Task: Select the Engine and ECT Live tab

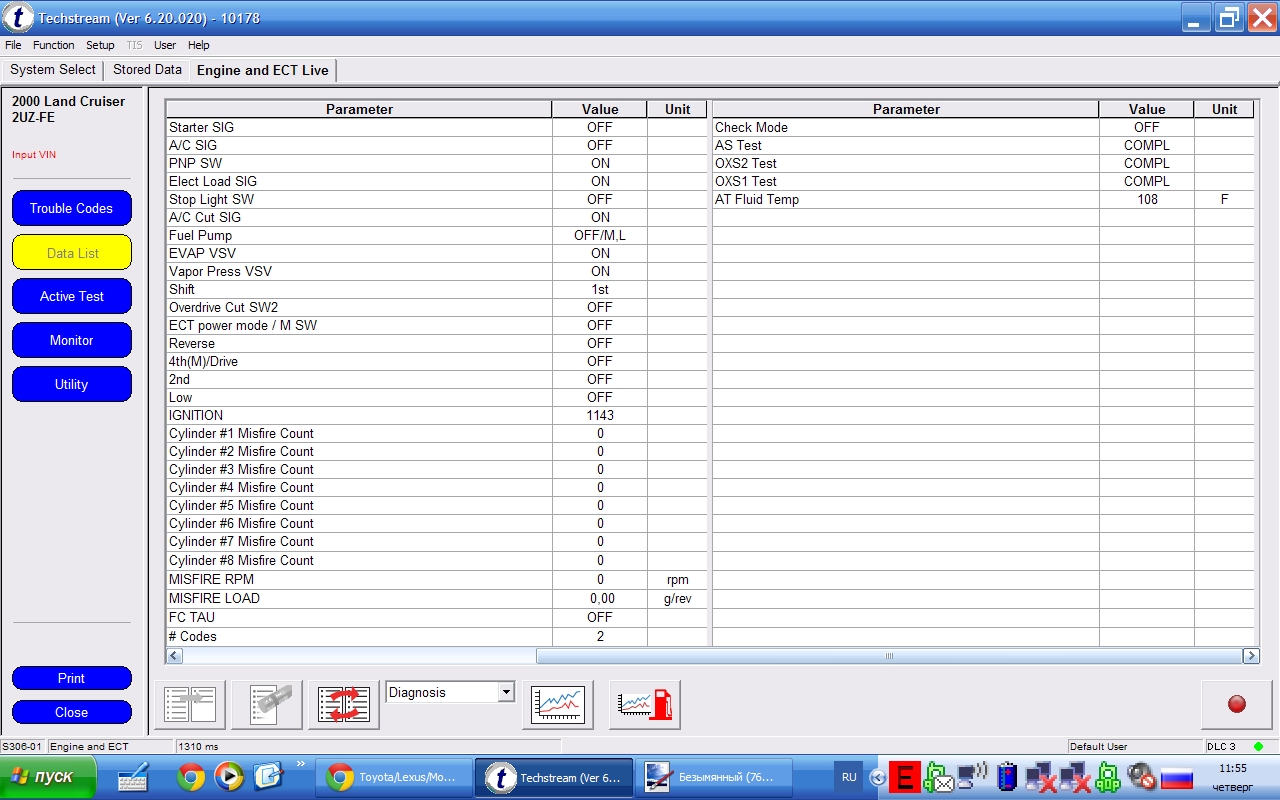Action: pyautogui.click(x=263, y=70)
